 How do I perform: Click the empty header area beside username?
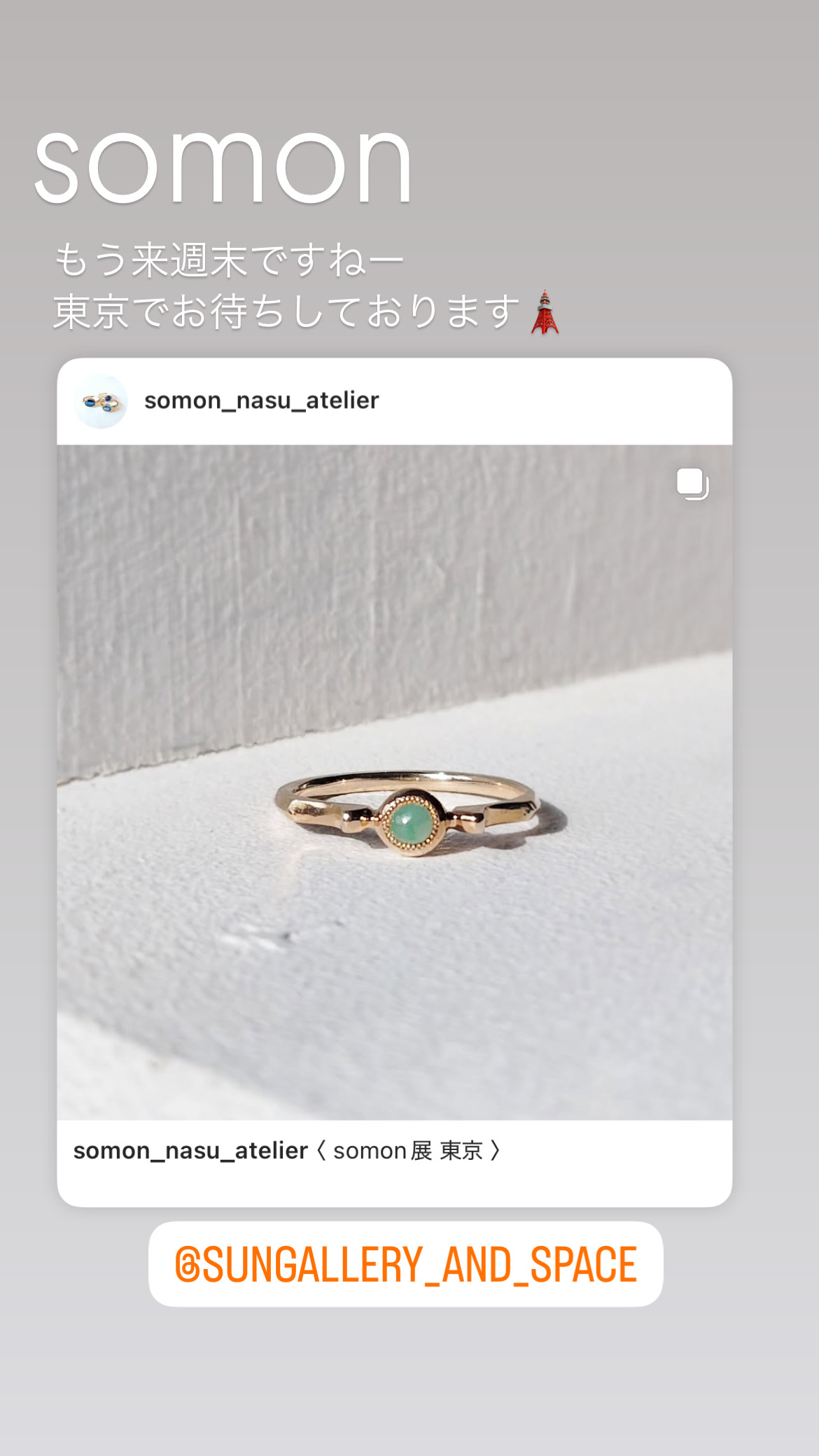click(553, 401)
